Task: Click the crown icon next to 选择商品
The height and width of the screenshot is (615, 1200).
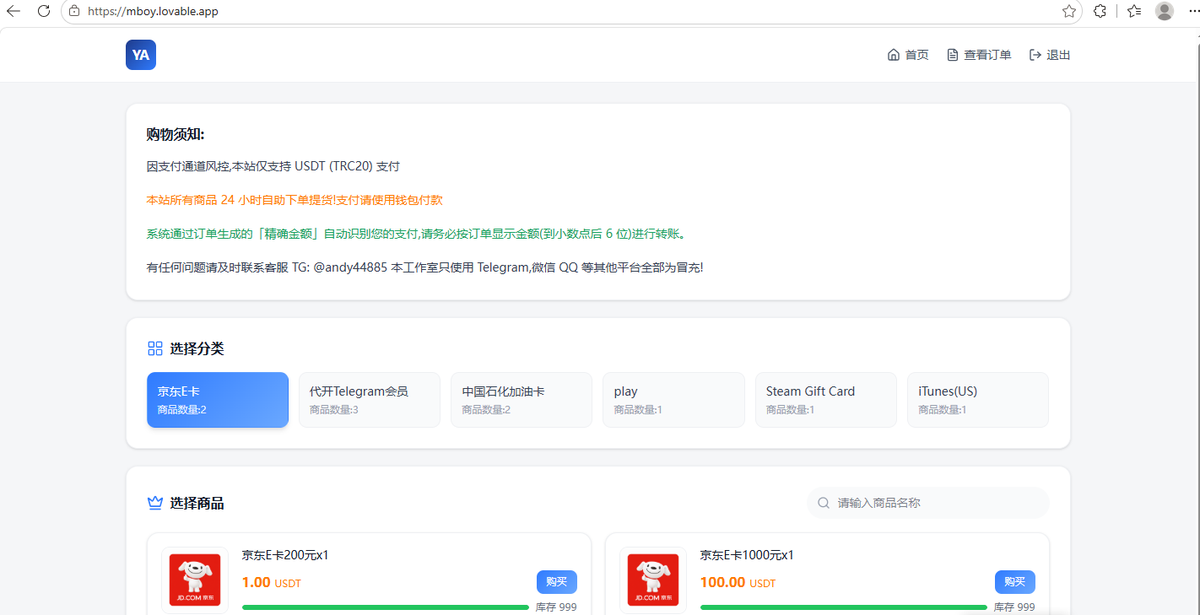Action: point(155,503)
